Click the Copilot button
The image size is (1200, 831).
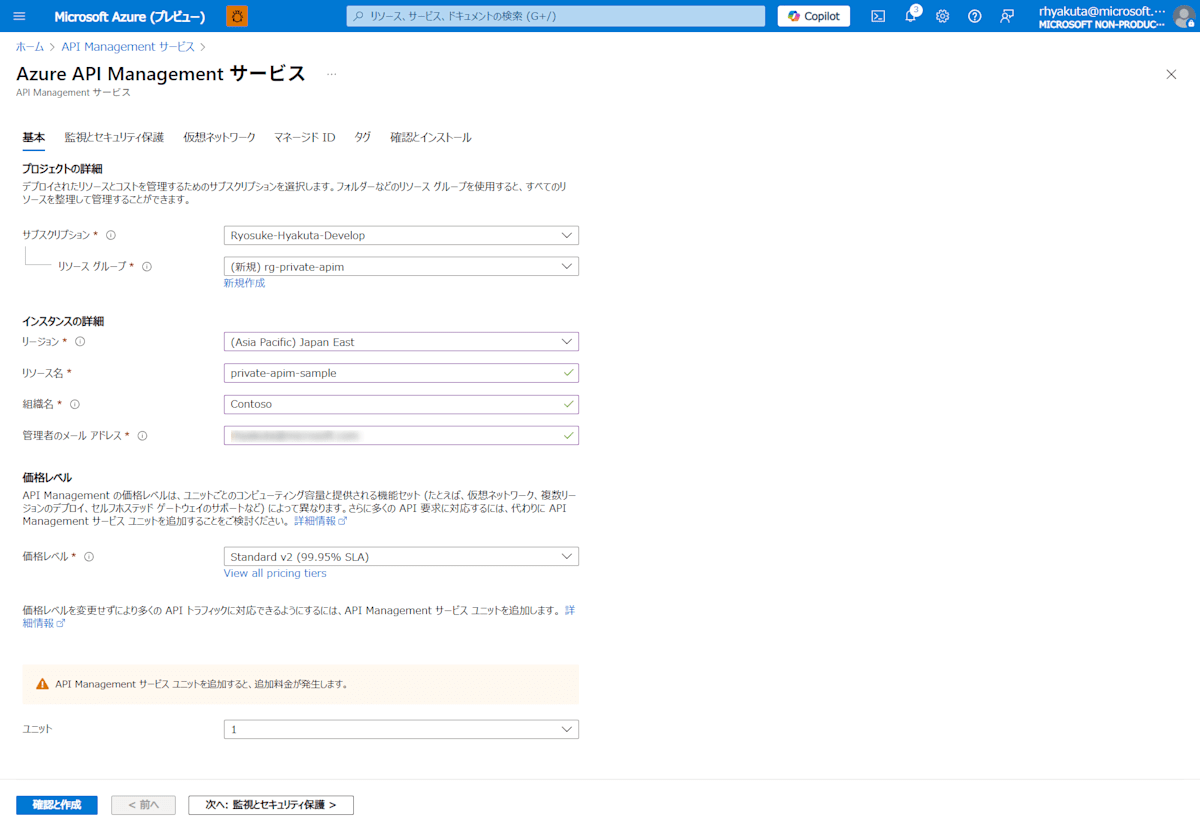(814, 16)
